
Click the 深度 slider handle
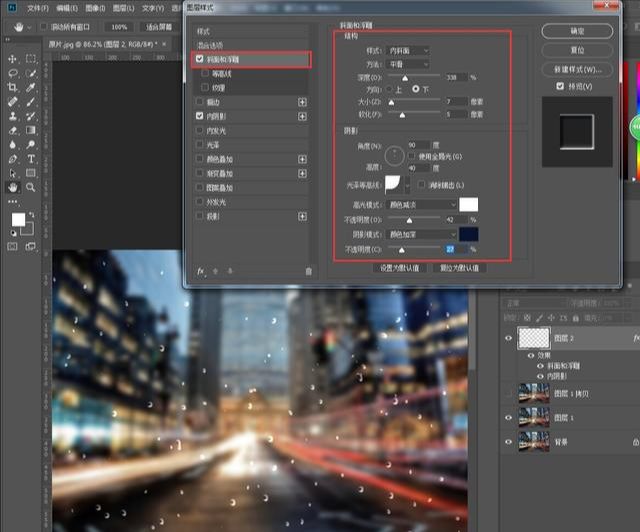(x=404, y=78)
